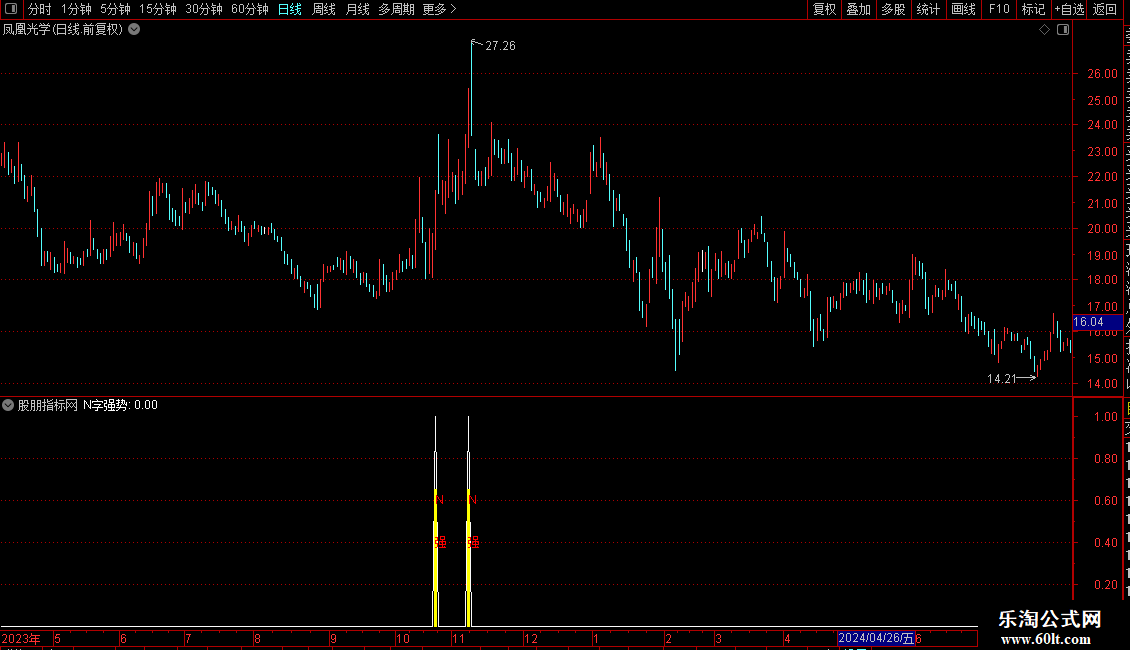Open the 画线 drawing tools
Image resolution: width=1130 pixels, height=650 pixels.
coord(964,9)
